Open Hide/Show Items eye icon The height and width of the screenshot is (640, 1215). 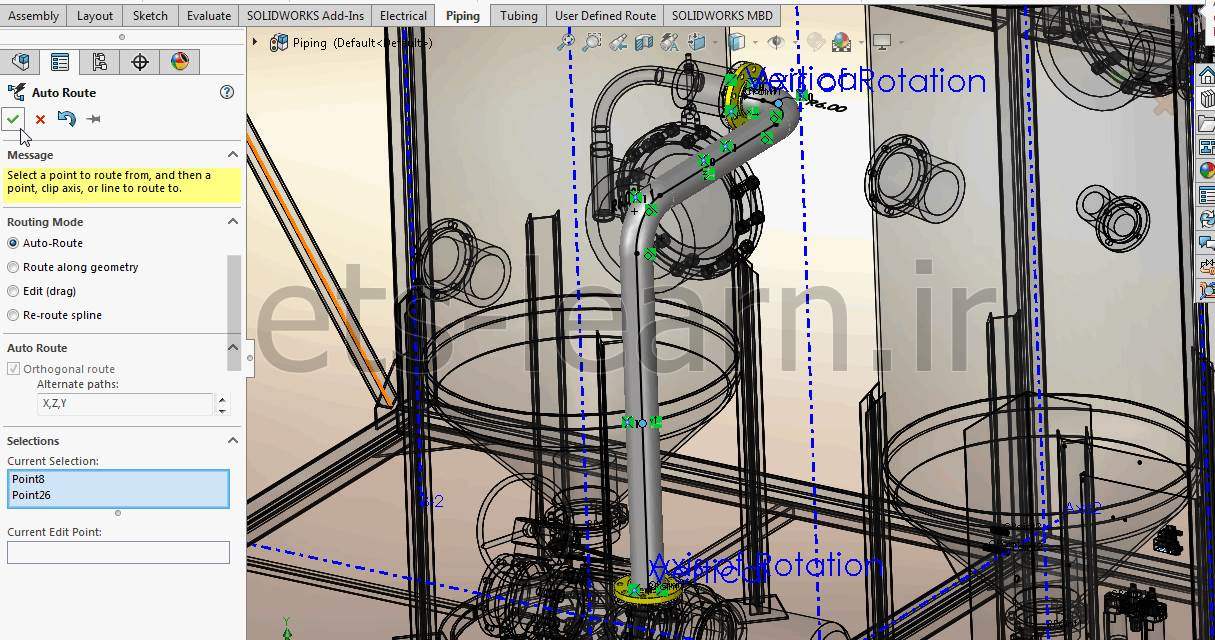pos(775,42)
